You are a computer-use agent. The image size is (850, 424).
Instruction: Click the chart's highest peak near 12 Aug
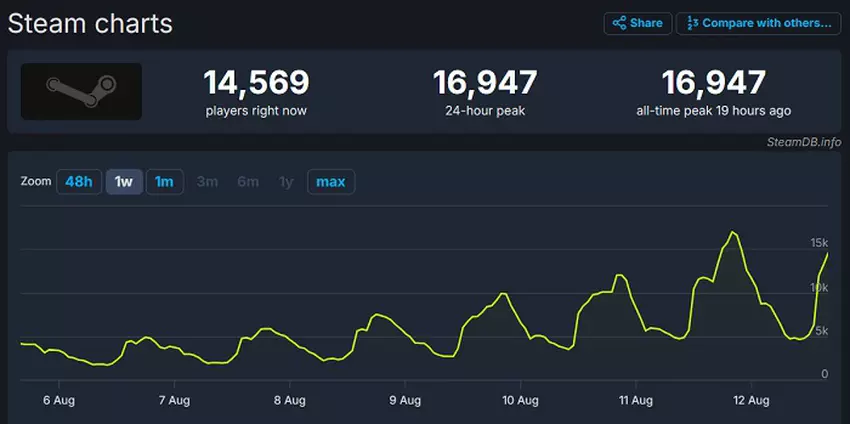(x=733, y=232)
